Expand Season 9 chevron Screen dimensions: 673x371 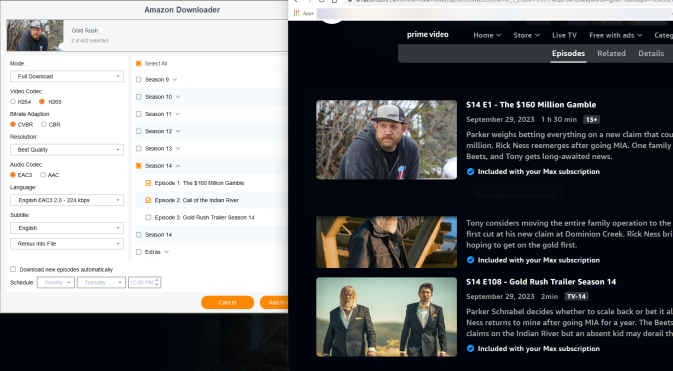[175, 79]
